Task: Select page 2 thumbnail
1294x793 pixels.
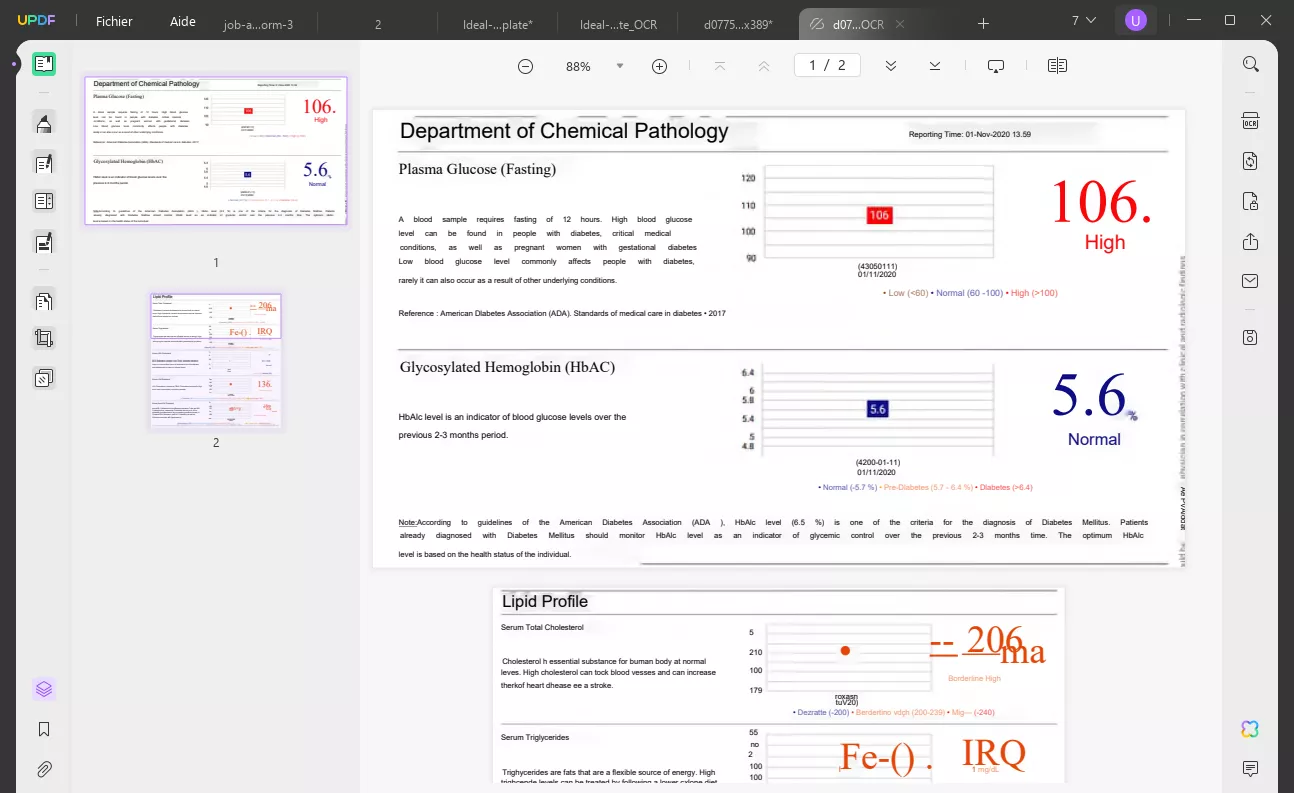Action: point(216,361)
